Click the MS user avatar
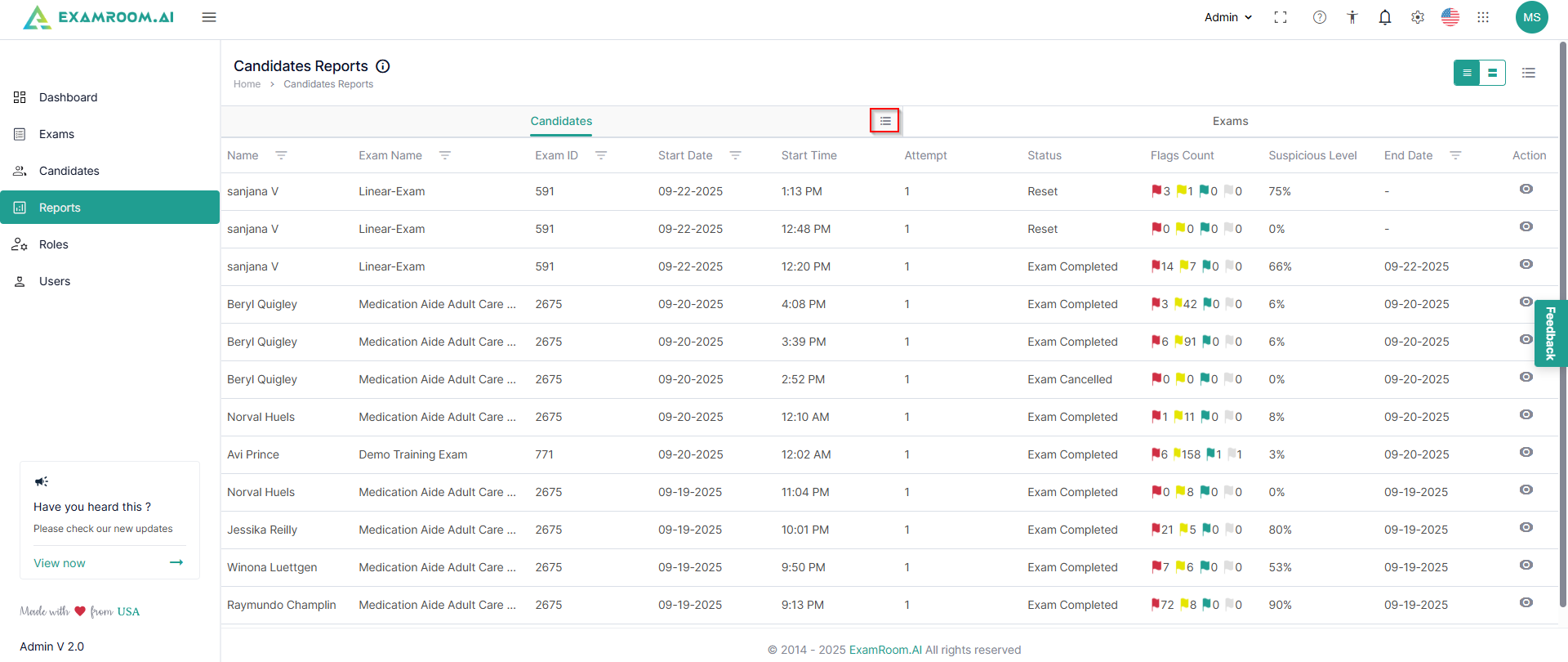1568x662 pixels. tap(1532, 17)
